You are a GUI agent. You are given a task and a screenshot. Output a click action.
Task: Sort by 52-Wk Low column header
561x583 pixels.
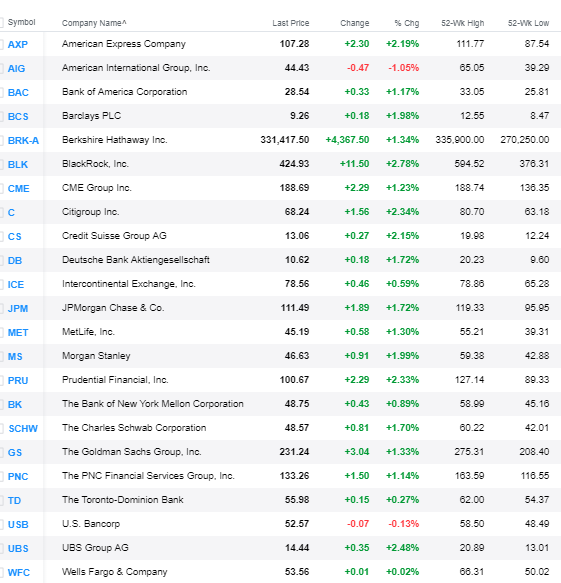tap(529, 23)
